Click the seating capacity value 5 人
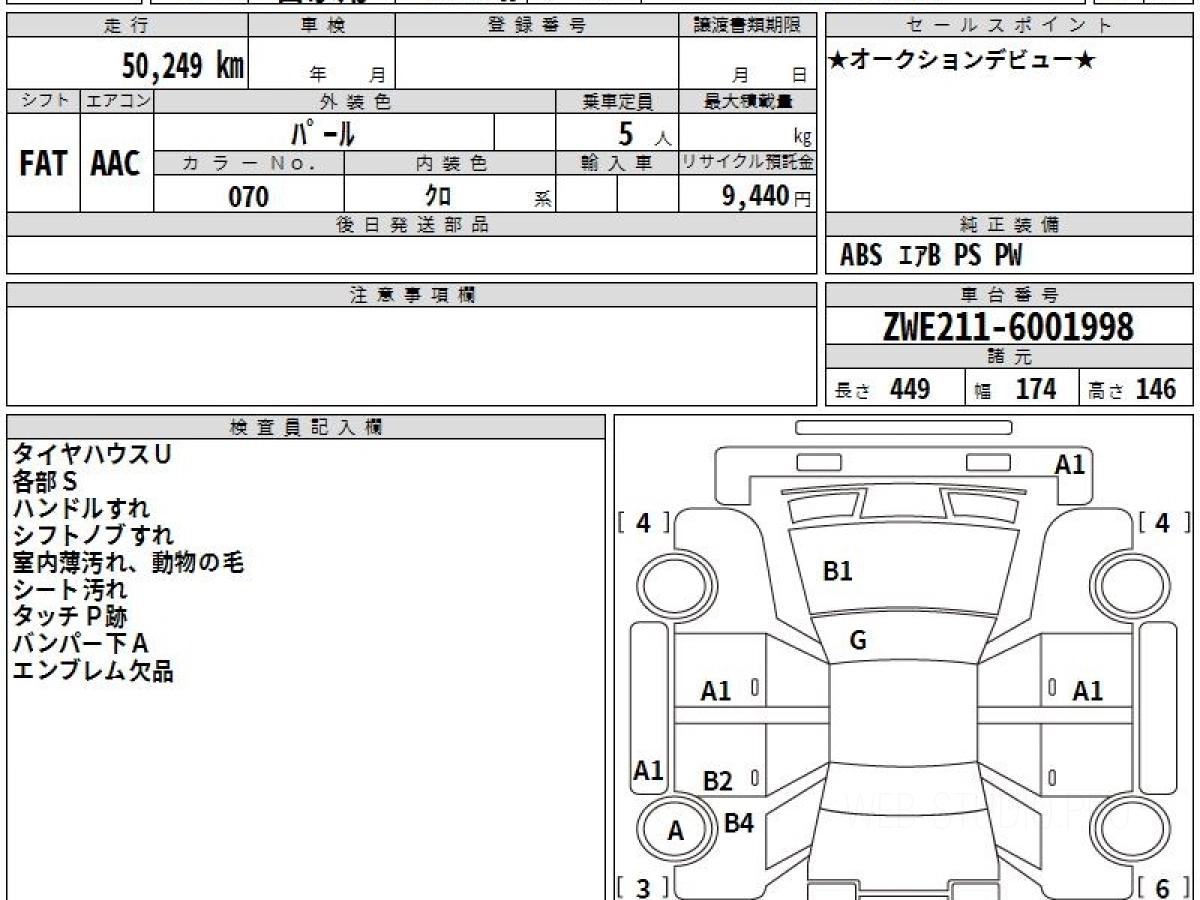 [x=644, y=134]
